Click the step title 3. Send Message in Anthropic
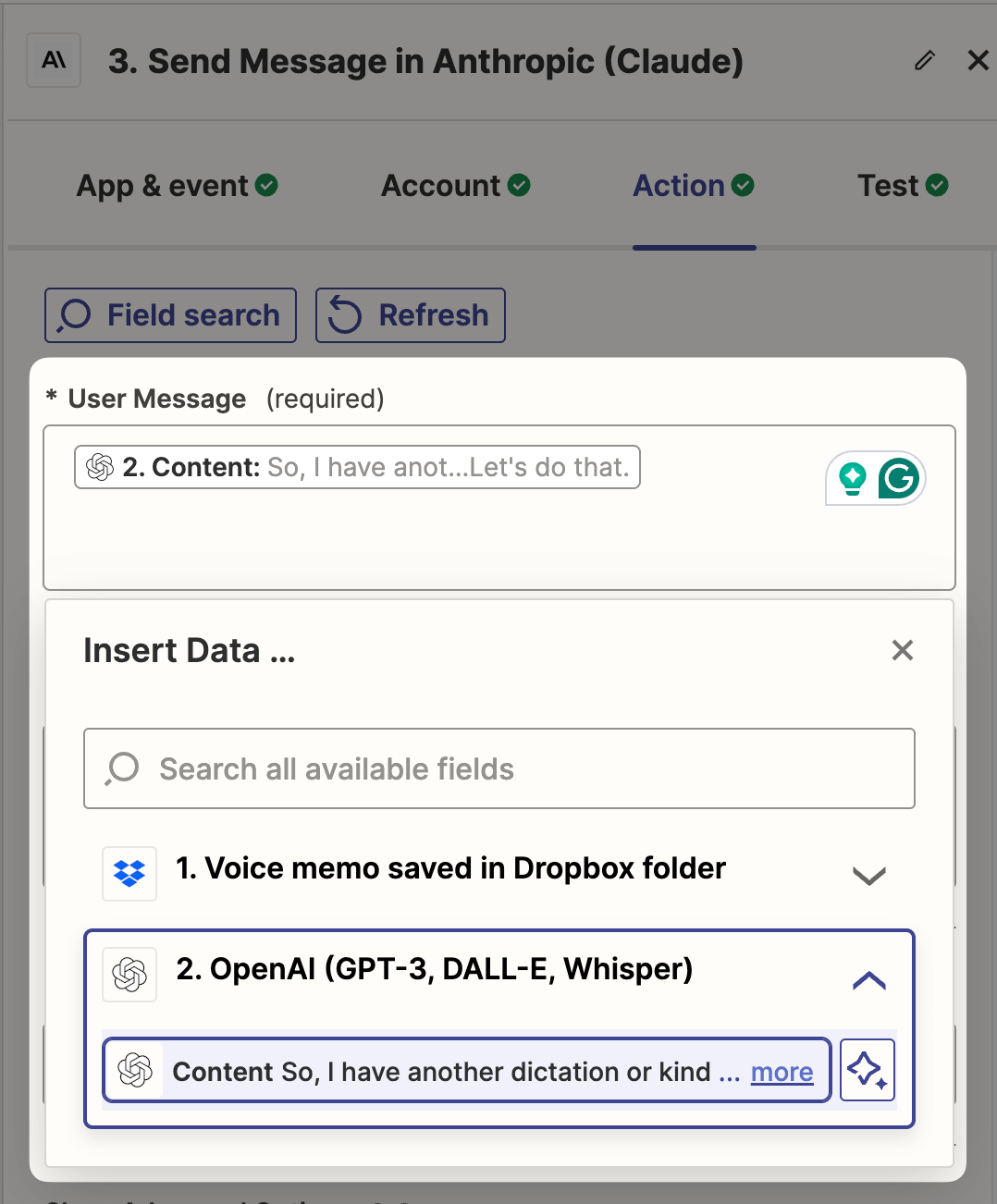 tap(426, 62)
